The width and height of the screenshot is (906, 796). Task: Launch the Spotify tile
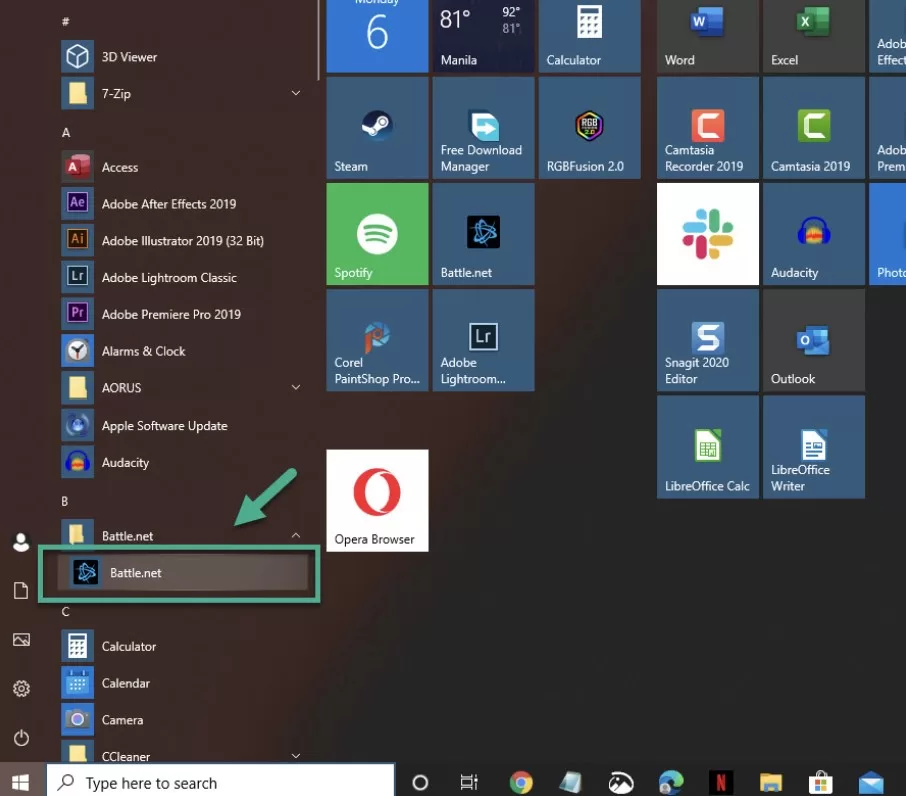coord(377,234)
